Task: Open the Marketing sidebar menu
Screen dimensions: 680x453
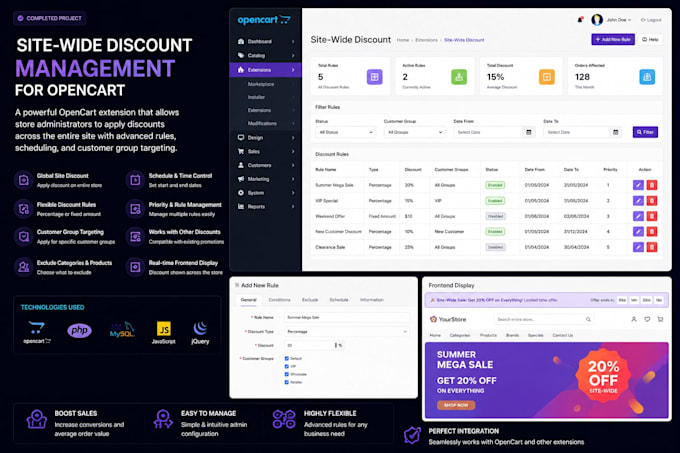Action: [x=265, y=179]
